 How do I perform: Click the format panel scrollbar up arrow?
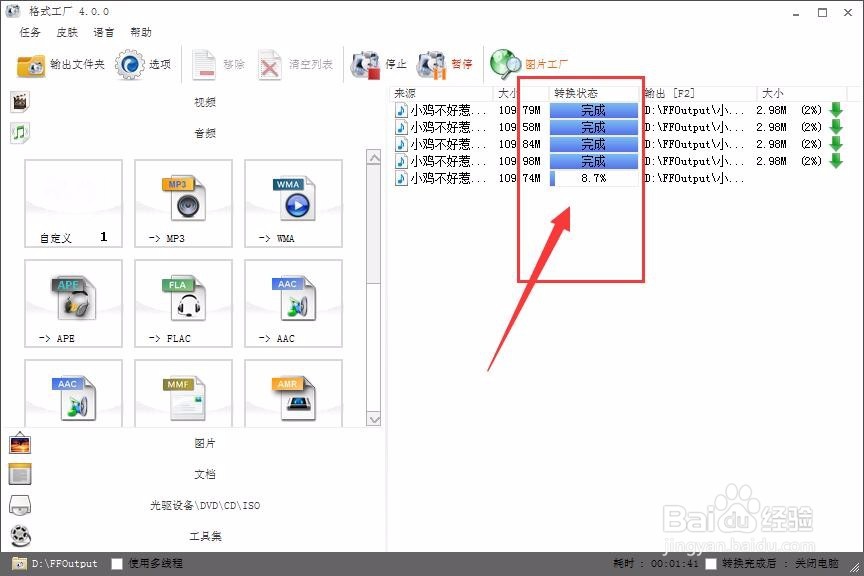tap(375, 157)
